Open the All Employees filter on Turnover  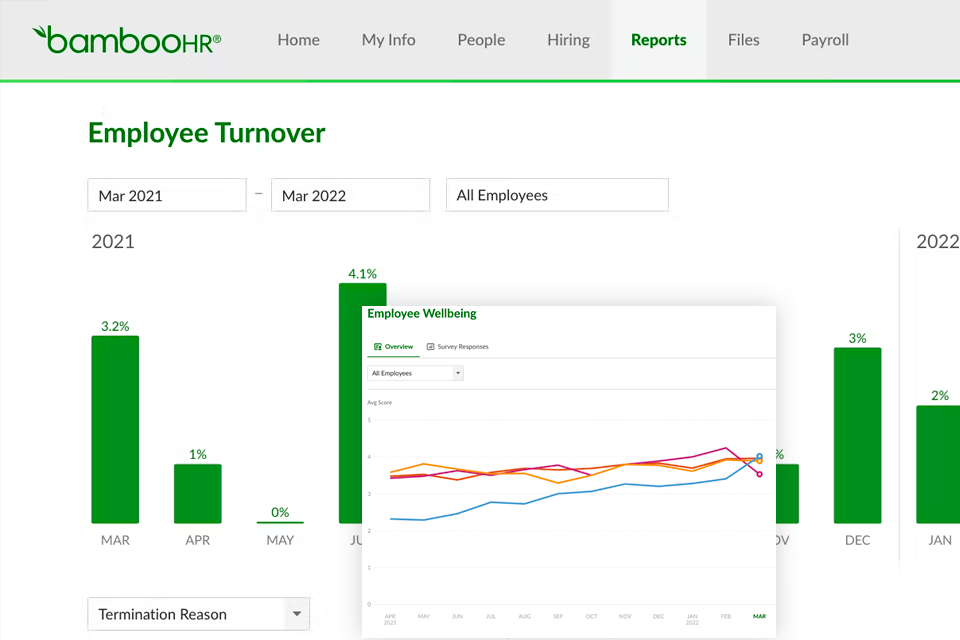[557, 195]
